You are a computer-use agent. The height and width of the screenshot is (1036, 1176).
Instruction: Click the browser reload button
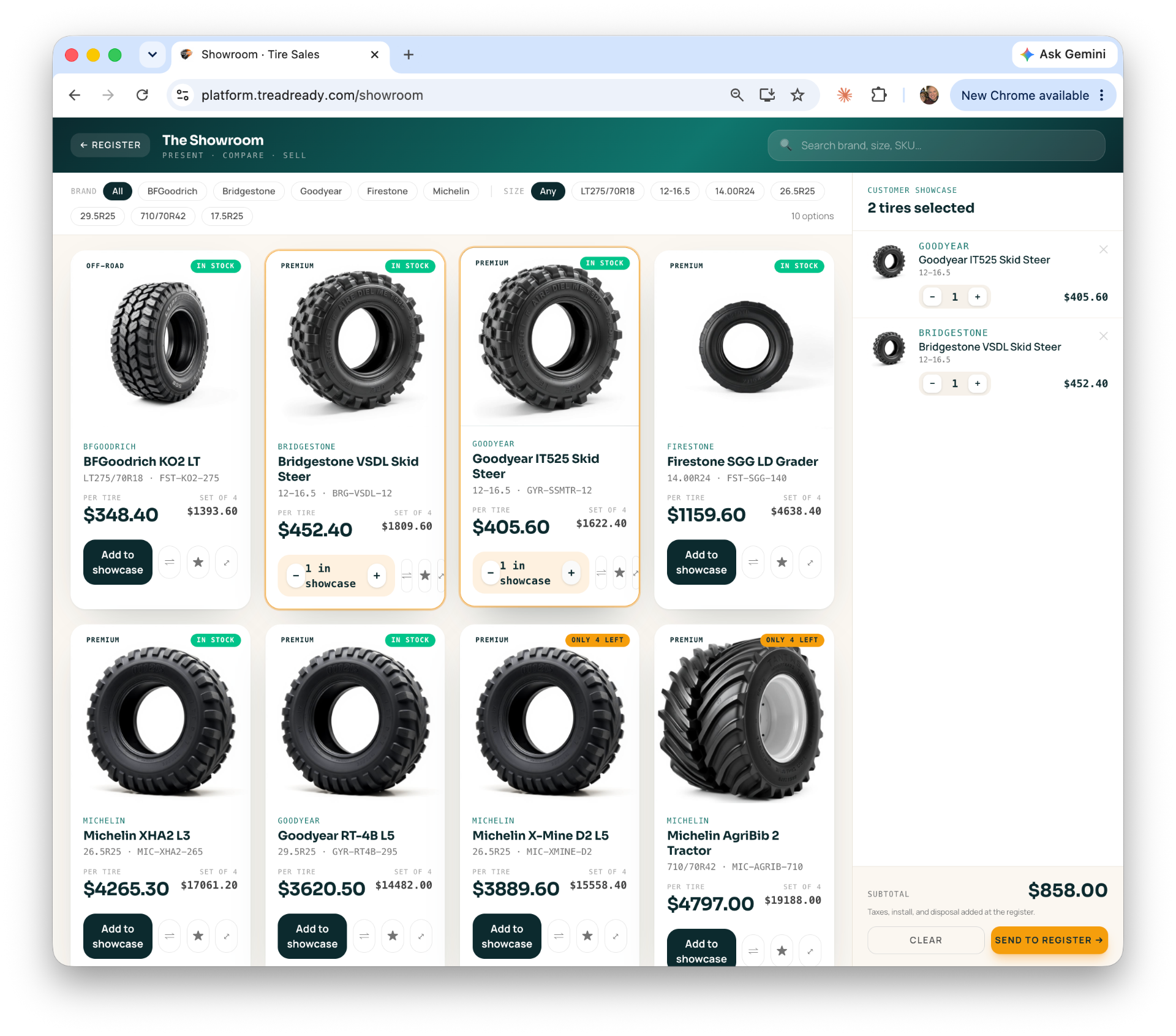pyautogui.click(x=142, y=95)
